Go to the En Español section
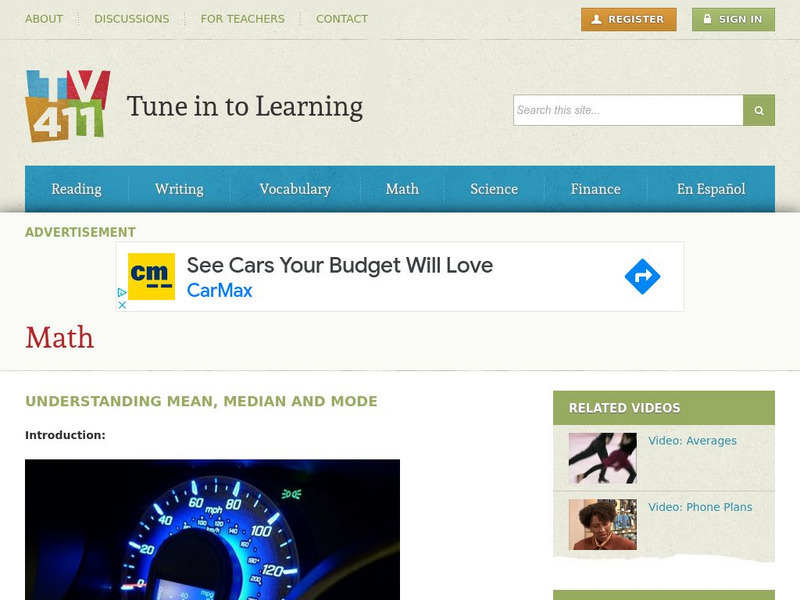 pyautogui.click(x=711, y=189)
